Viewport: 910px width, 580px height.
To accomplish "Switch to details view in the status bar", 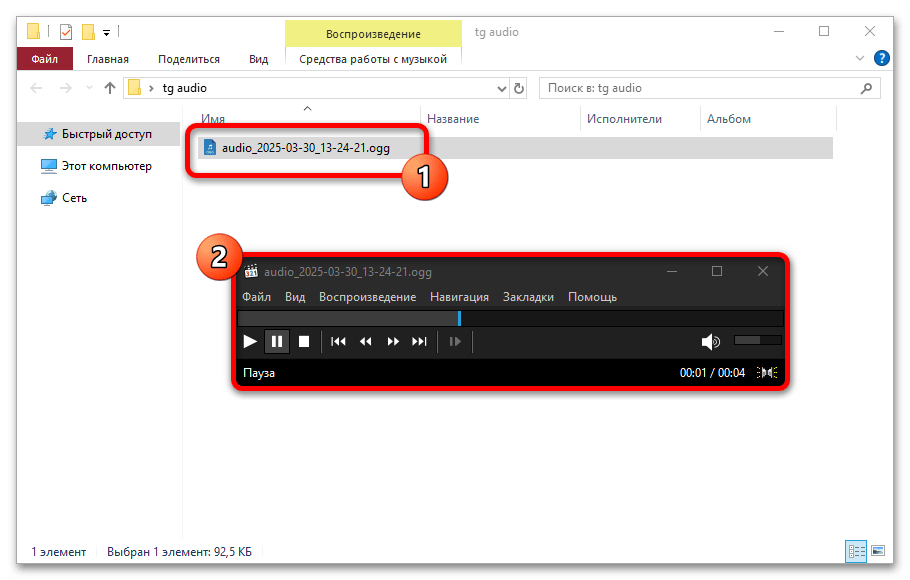I will [x=856, y=550].
